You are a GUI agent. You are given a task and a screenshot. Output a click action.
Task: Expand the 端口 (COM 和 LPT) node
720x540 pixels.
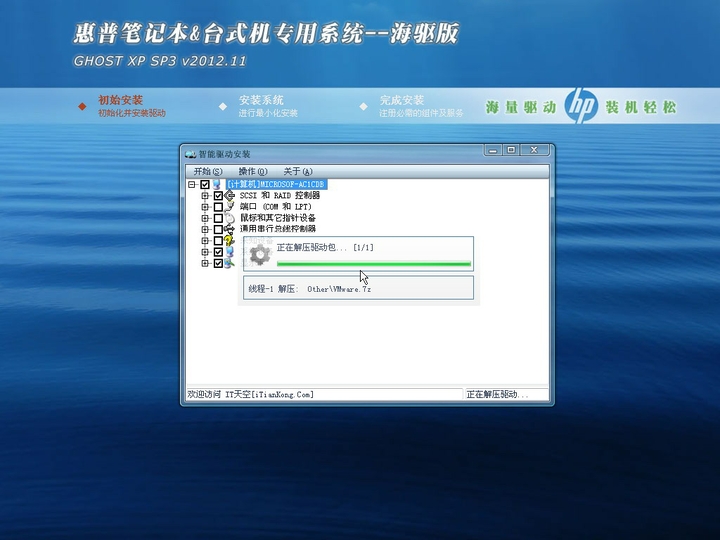click(x=205, y=207)
